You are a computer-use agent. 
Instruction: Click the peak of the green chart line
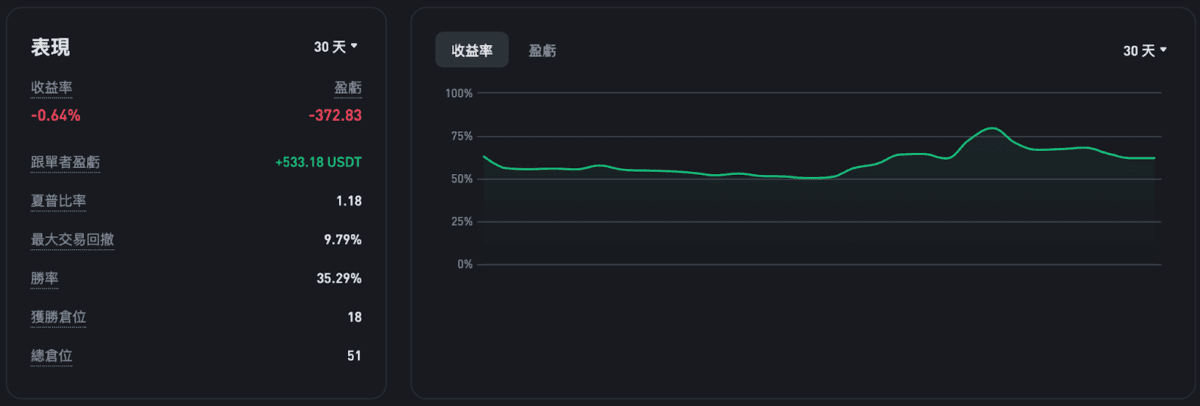click(x=991, y=128)
